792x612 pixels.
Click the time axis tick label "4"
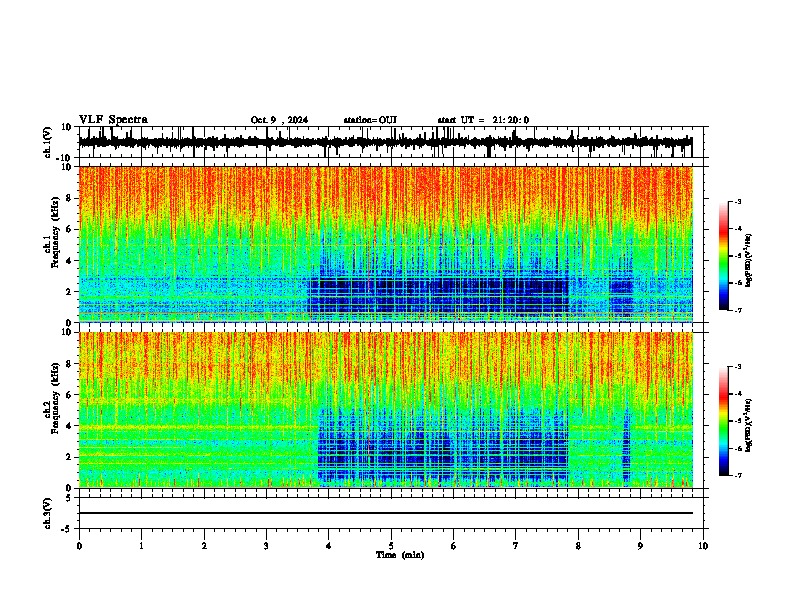tap(328, 546)
